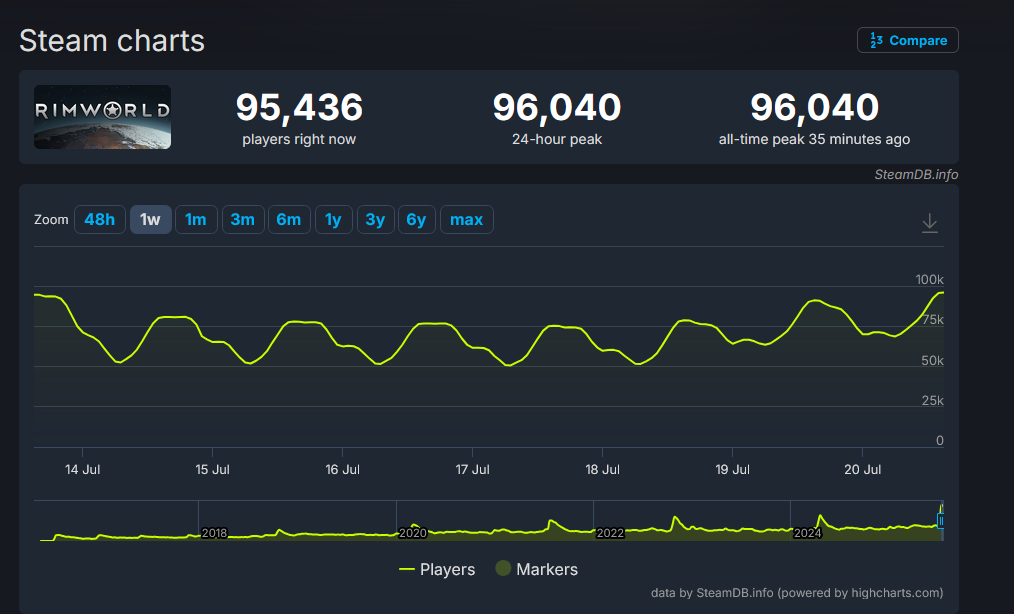Image resolution: width=1014 pixels, height=614 pixels.
Task: Click the 75k y-axis label
Action: (933, 320)
